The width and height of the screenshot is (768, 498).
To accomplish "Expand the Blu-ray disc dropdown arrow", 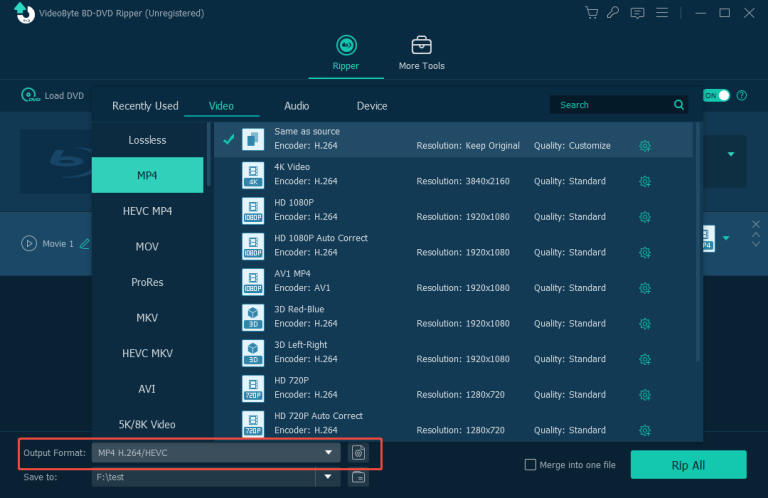I will point(731,154).
